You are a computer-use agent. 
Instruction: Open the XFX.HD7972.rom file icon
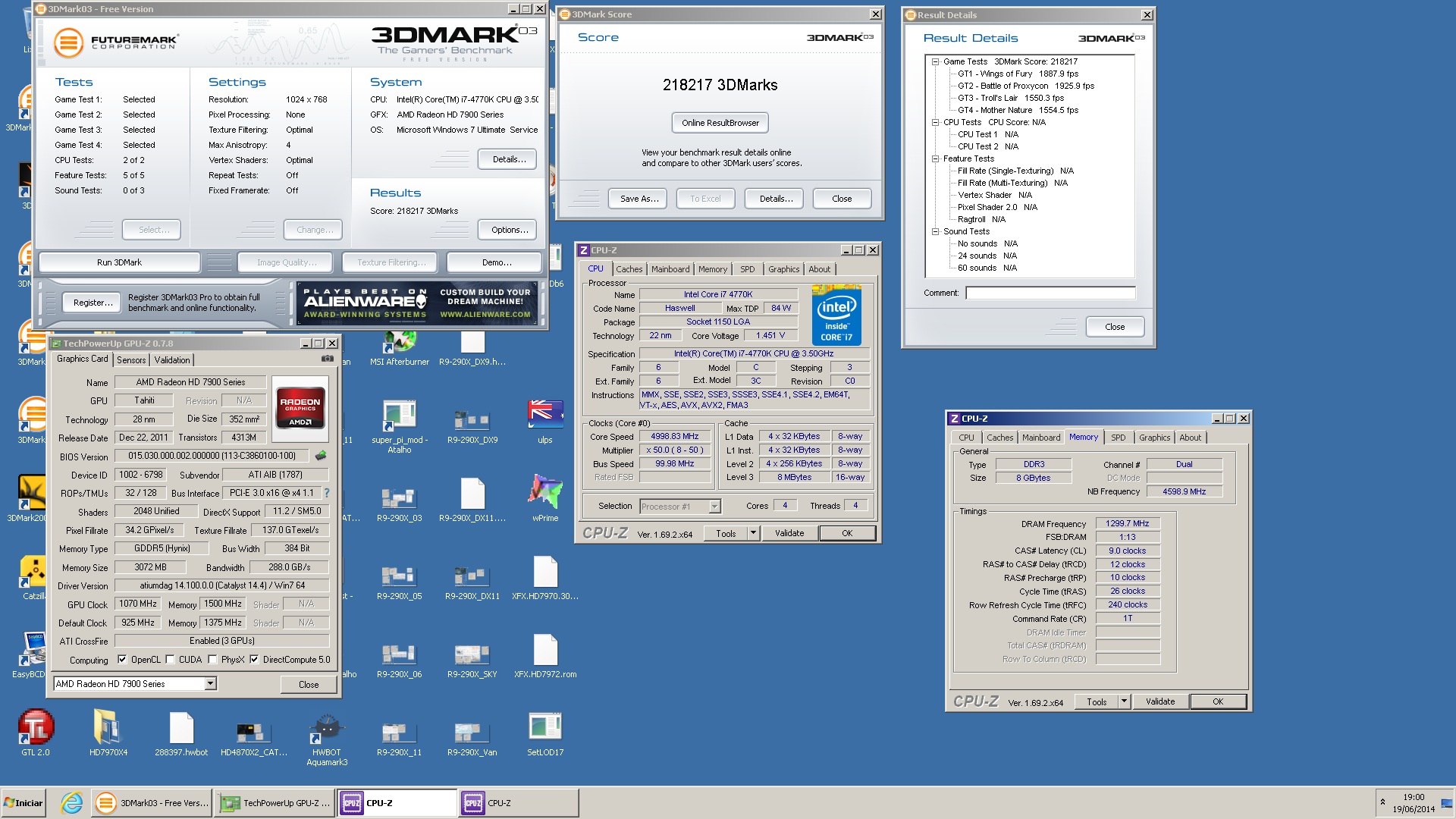coord(544,656)
